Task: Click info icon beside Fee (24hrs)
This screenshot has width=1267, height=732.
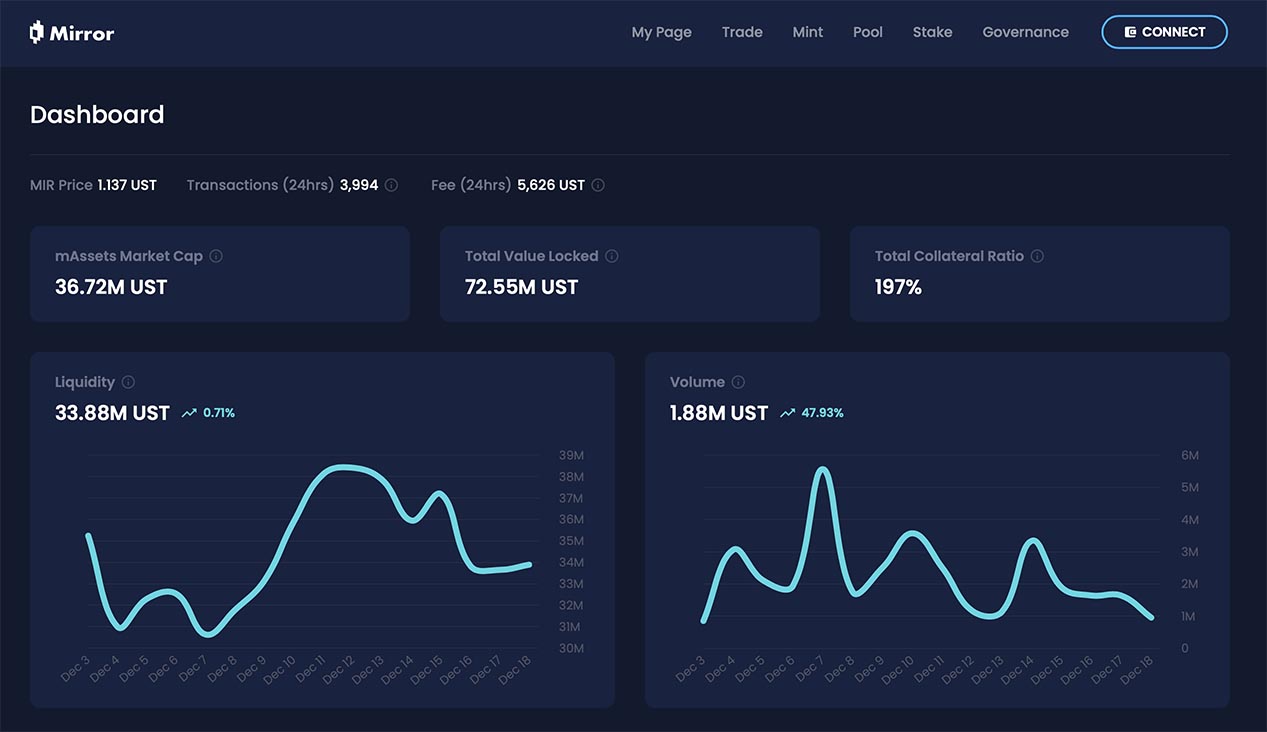Action: 598,185
